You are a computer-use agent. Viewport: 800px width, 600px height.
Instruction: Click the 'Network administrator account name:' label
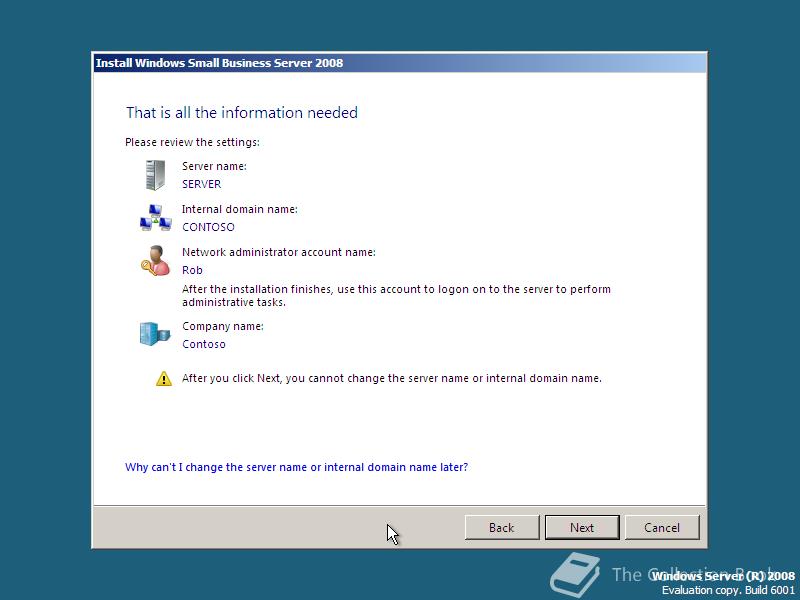[x=279, y=252]
